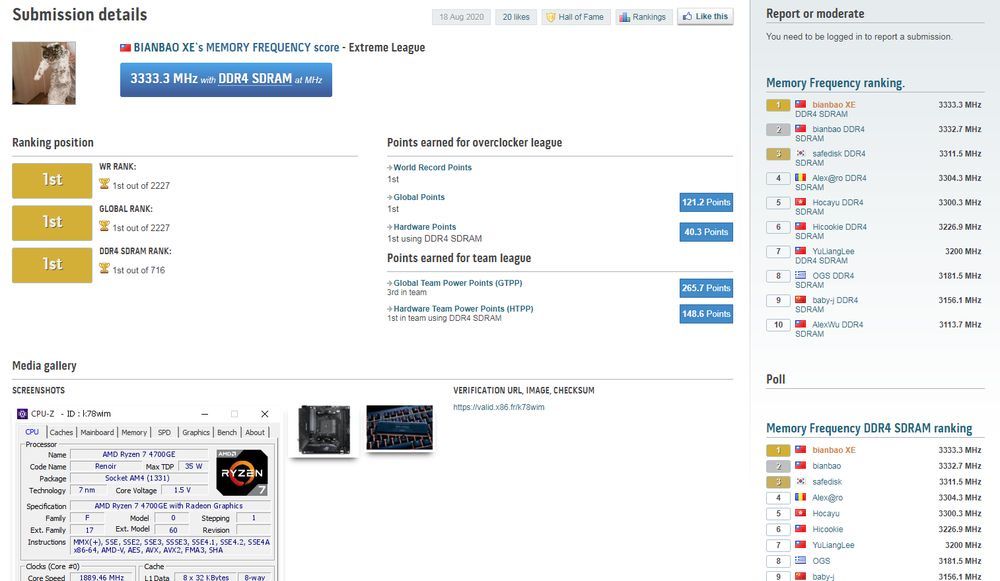Open Global Team Power Points (GTPP) link
Viewport: 1000px width, 581px height.
click(458, 283)
